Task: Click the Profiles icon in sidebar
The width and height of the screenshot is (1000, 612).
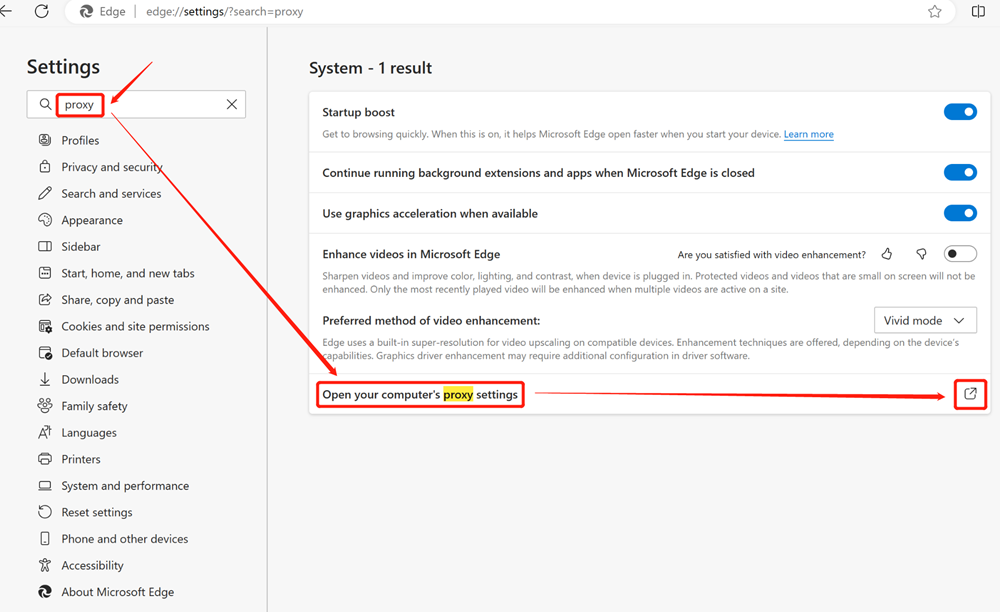Action: (45, 140)
